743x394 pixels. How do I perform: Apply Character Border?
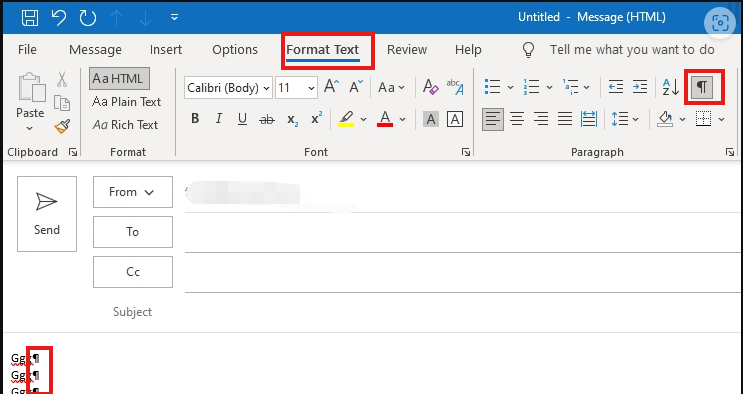coord(455,119)
